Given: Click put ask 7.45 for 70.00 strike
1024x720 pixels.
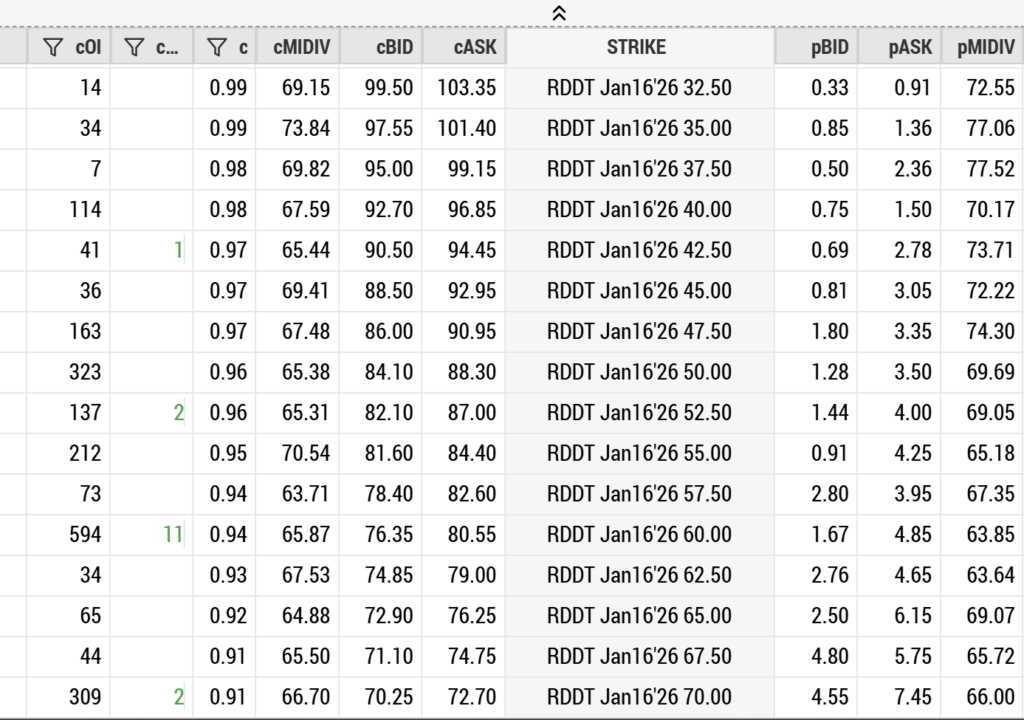Looking at the screenshot, I should [912, 696].
